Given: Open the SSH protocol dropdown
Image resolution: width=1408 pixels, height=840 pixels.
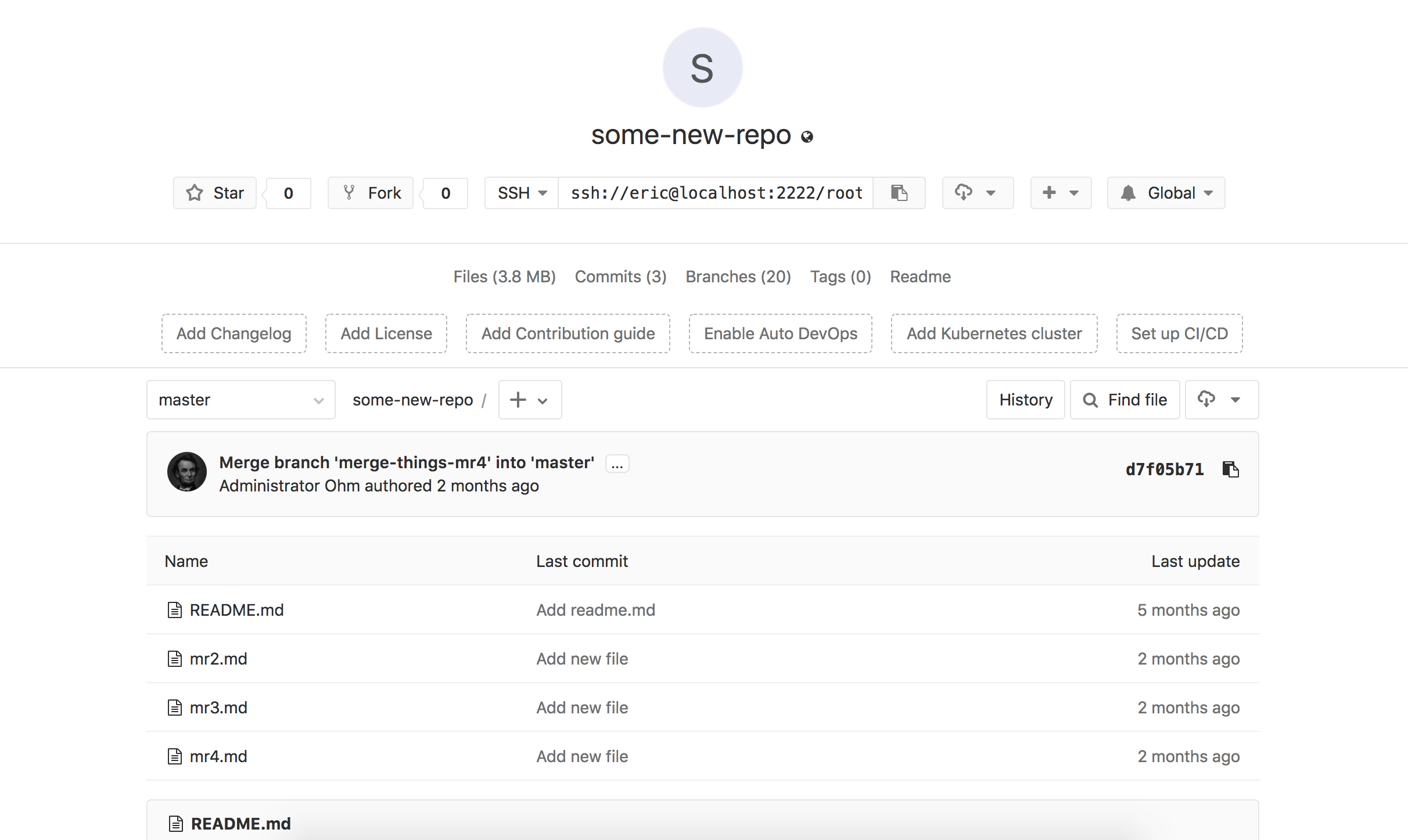Looking at the screenshot, I should pos(522,193).
